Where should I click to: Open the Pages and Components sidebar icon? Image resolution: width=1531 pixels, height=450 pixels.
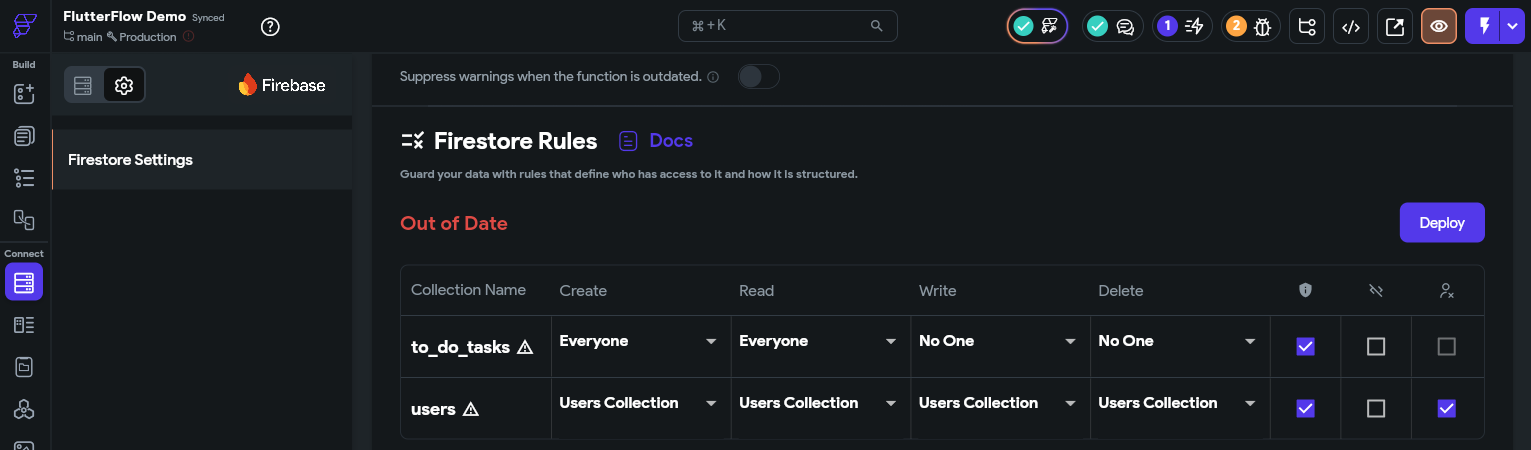24,136
